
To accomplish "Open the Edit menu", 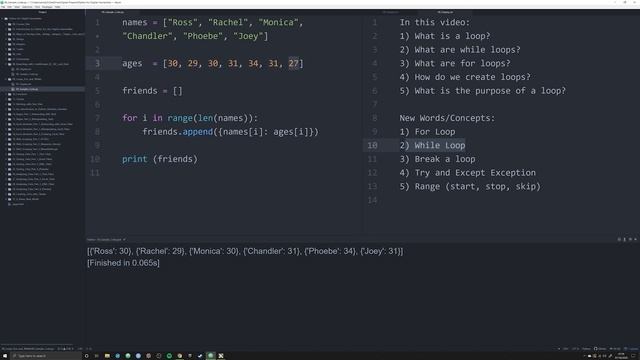I will [x=9, y=7].
